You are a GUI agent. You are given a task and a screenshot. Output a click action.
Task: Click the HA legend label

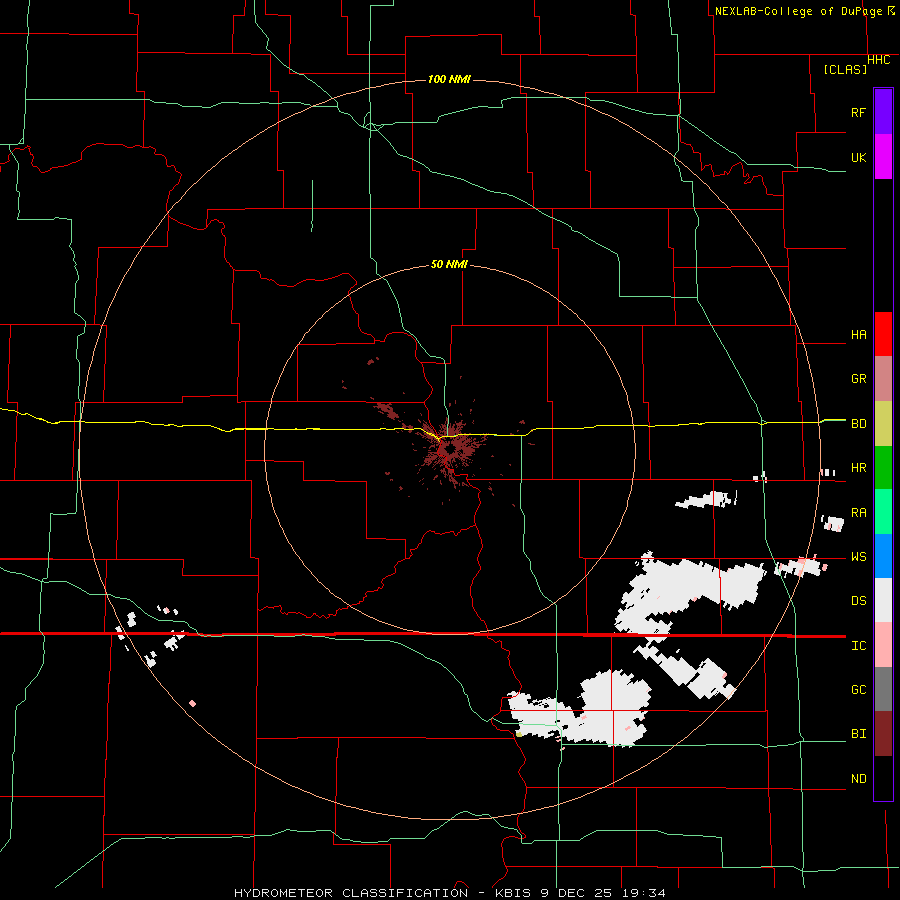click(858, 335)
